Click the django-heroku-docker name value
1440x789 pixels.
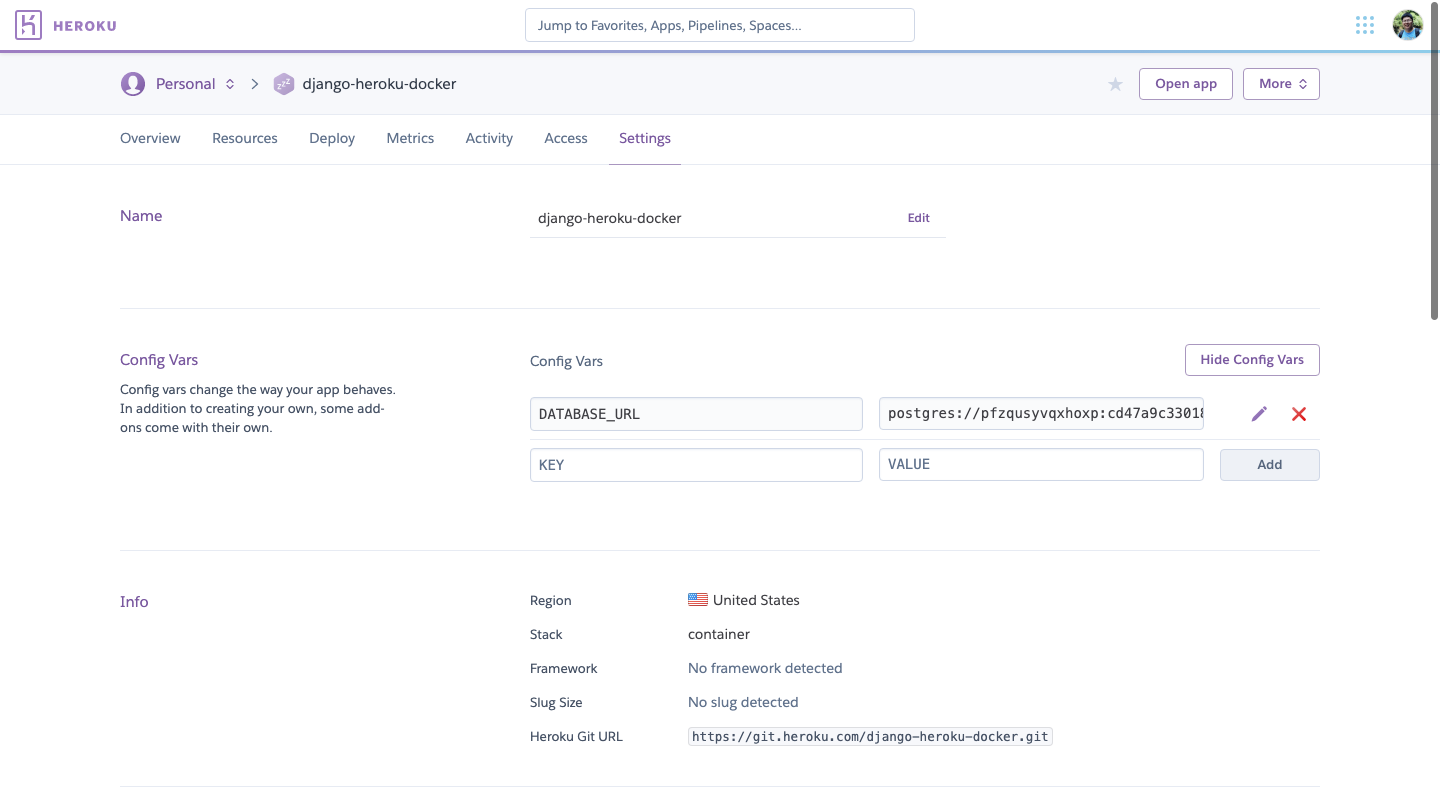click(610, 218)
